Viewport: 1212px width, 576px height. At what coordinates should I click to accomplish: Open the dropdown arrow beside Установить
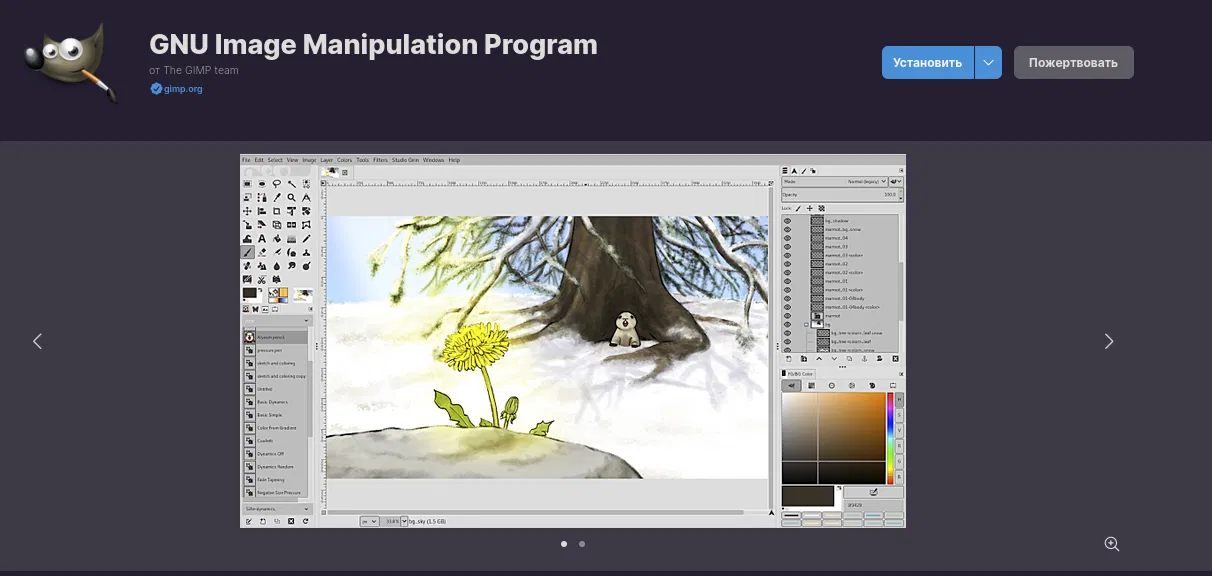[x=988, y=62]
